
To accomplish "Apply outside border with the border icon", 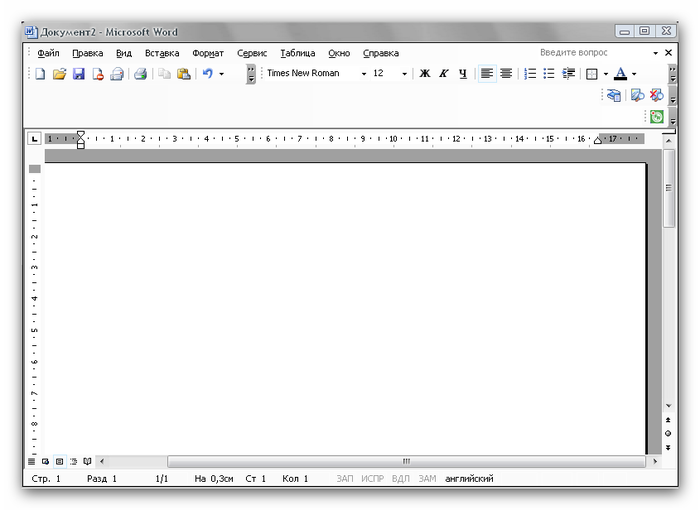I will point(592,74).
